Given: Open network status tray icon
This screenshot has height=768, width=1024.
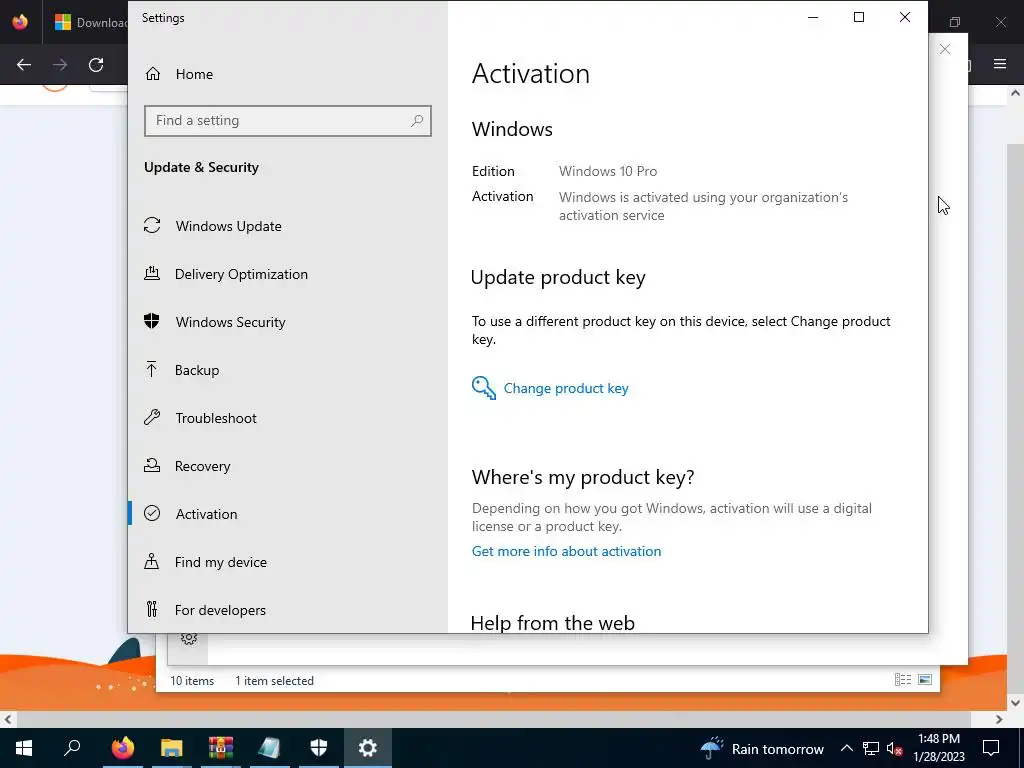Looking at the screenshot, I should 871,748.
